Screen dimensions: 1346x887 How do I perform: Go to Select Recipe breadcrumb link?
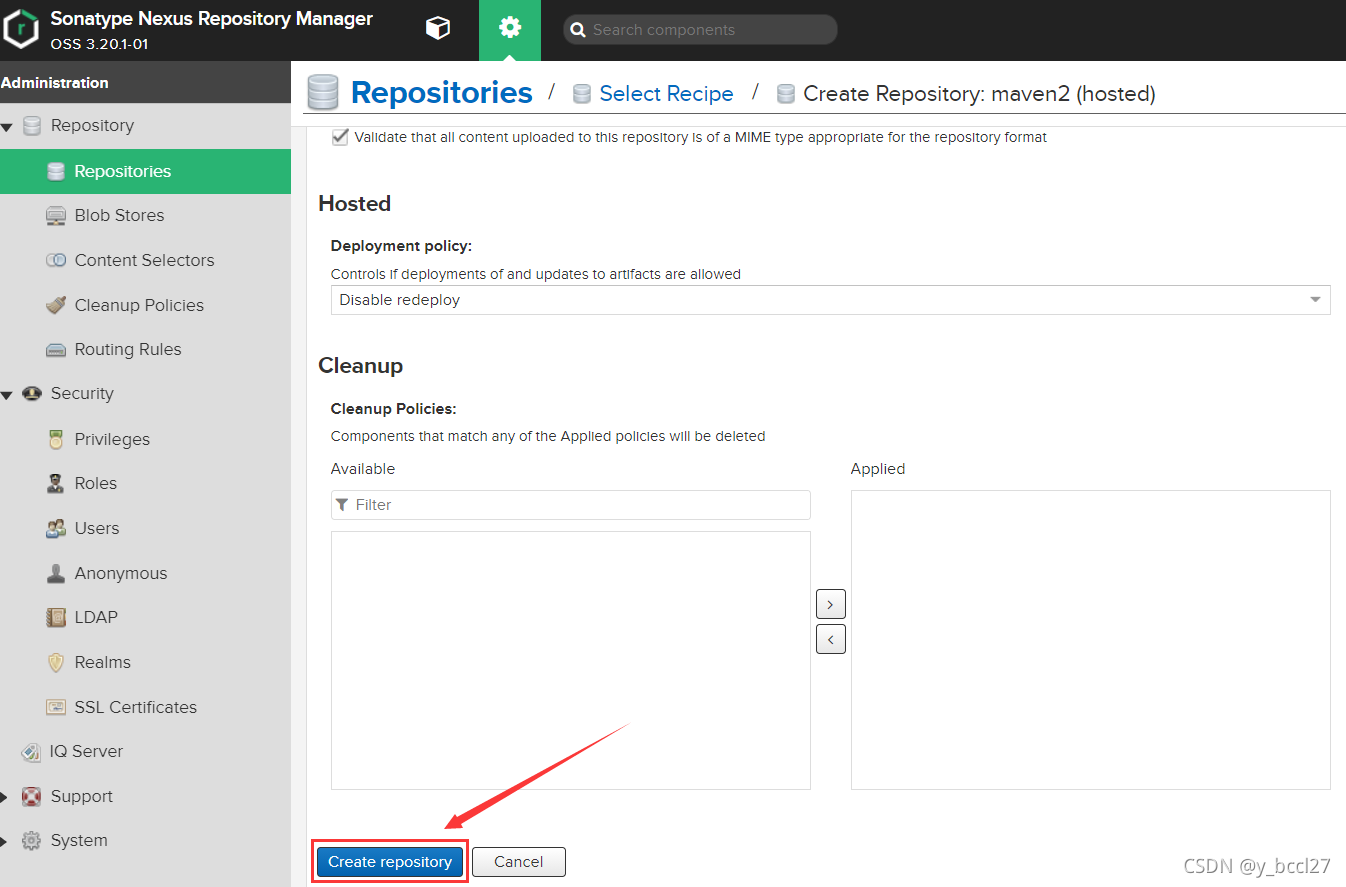666,93
